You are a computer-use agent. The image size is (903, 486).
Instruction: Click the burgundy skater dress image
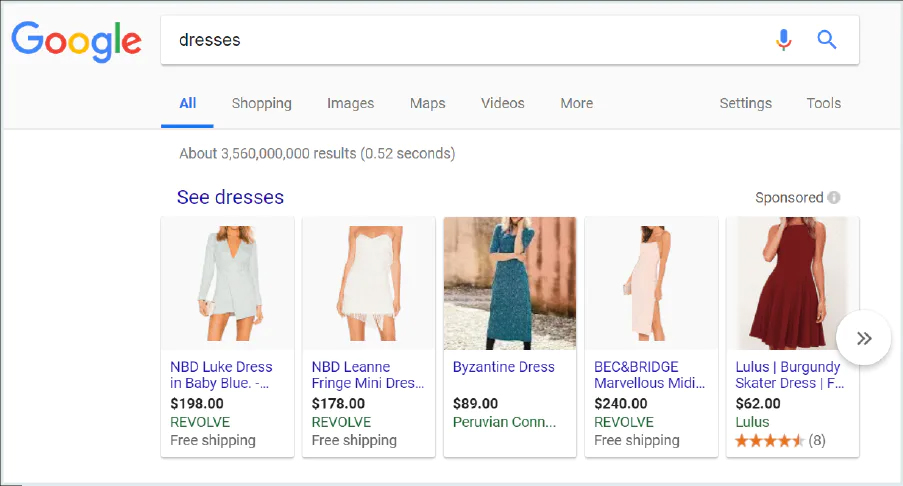tap(792, 283)
